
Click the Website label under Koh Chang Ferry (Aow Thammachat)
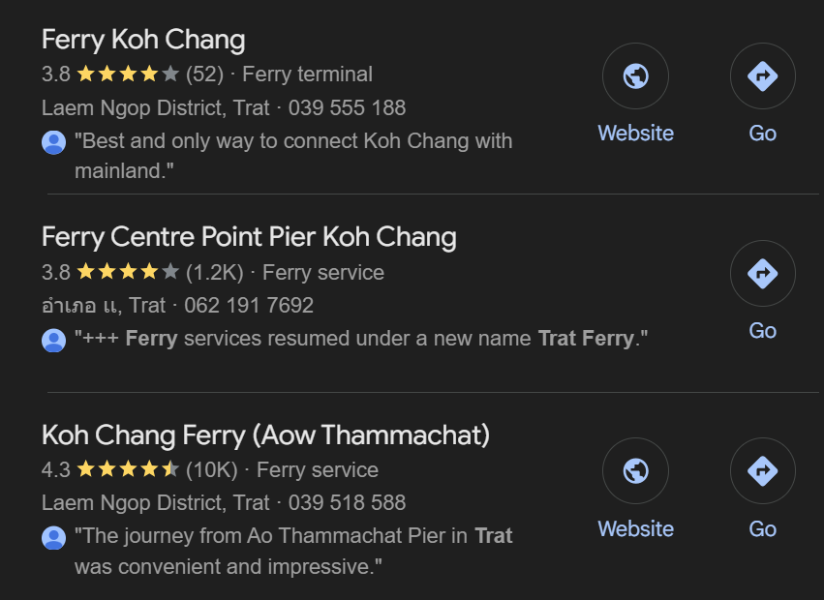635,529
